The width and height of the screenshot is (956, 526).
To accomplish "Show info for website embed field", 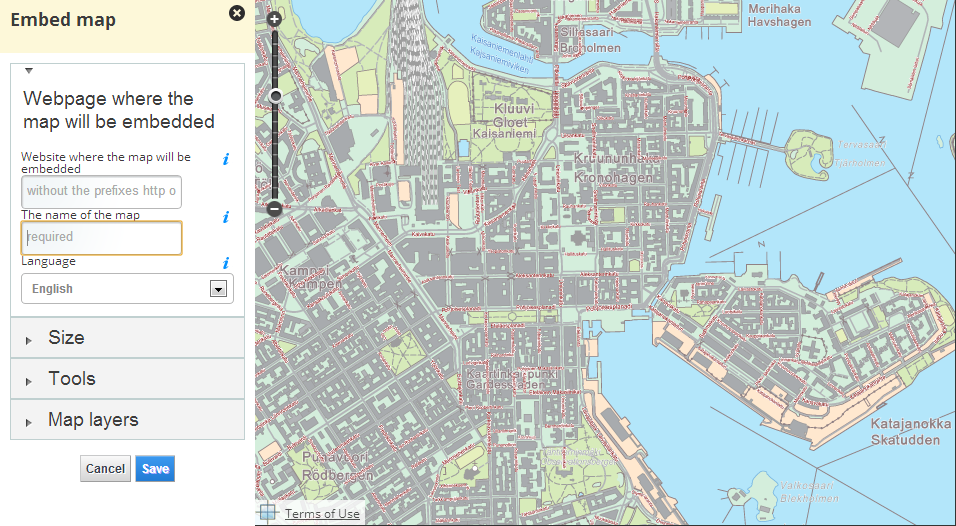I will 226,159.
